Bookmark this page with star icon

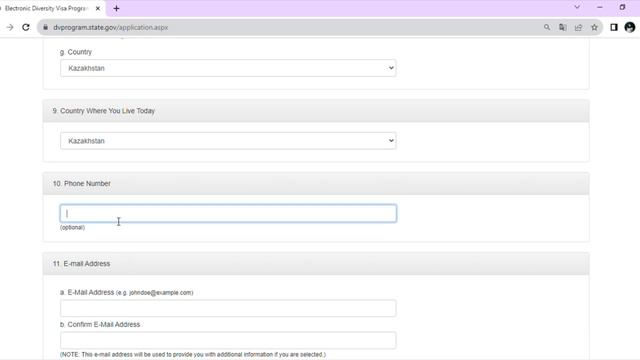[x=594, y=27]
